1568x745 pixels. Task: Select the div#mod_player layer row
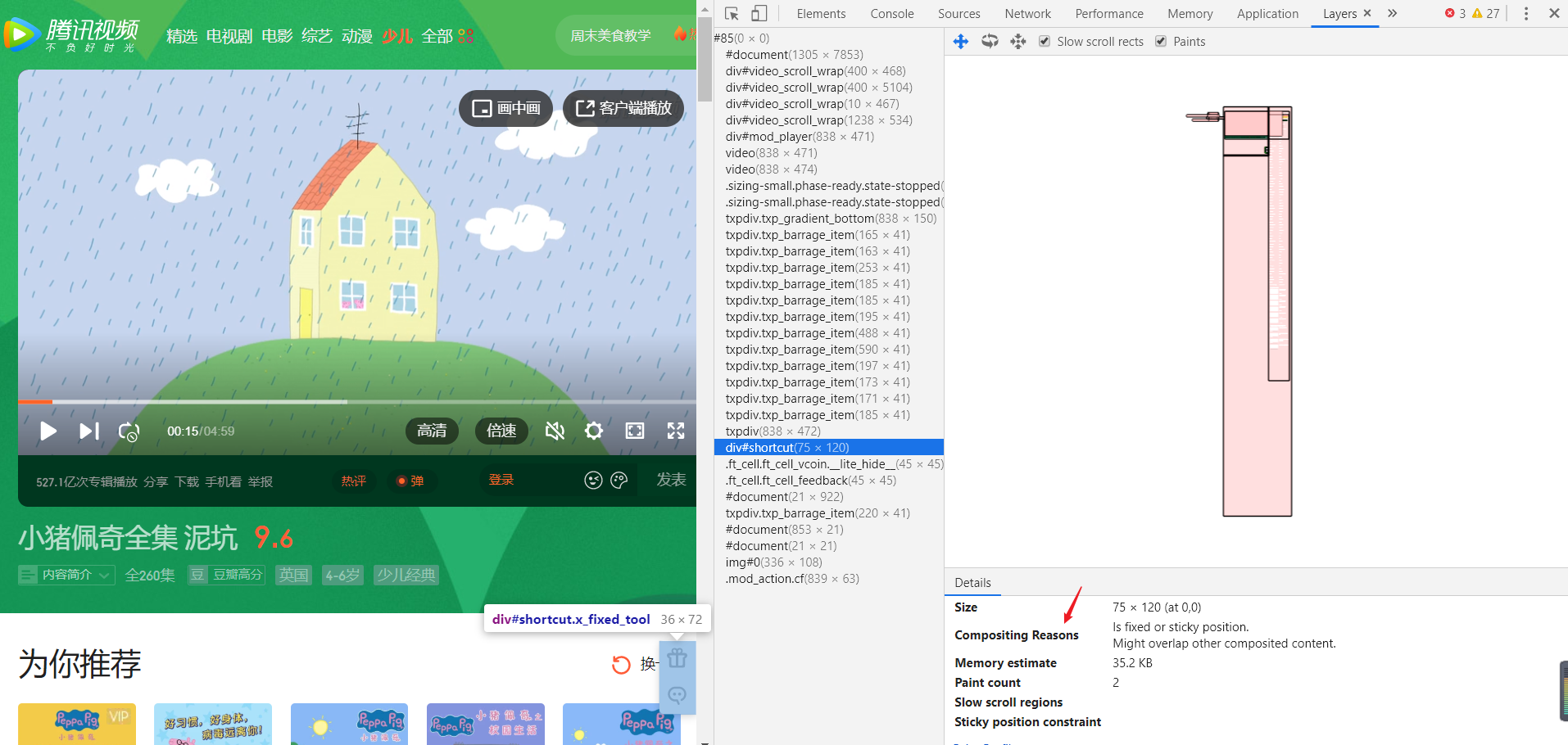828,137
